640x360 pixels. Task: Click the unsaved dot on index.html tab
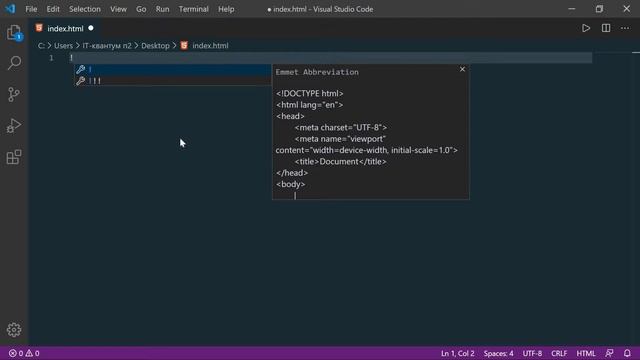(x=91, y=28)
